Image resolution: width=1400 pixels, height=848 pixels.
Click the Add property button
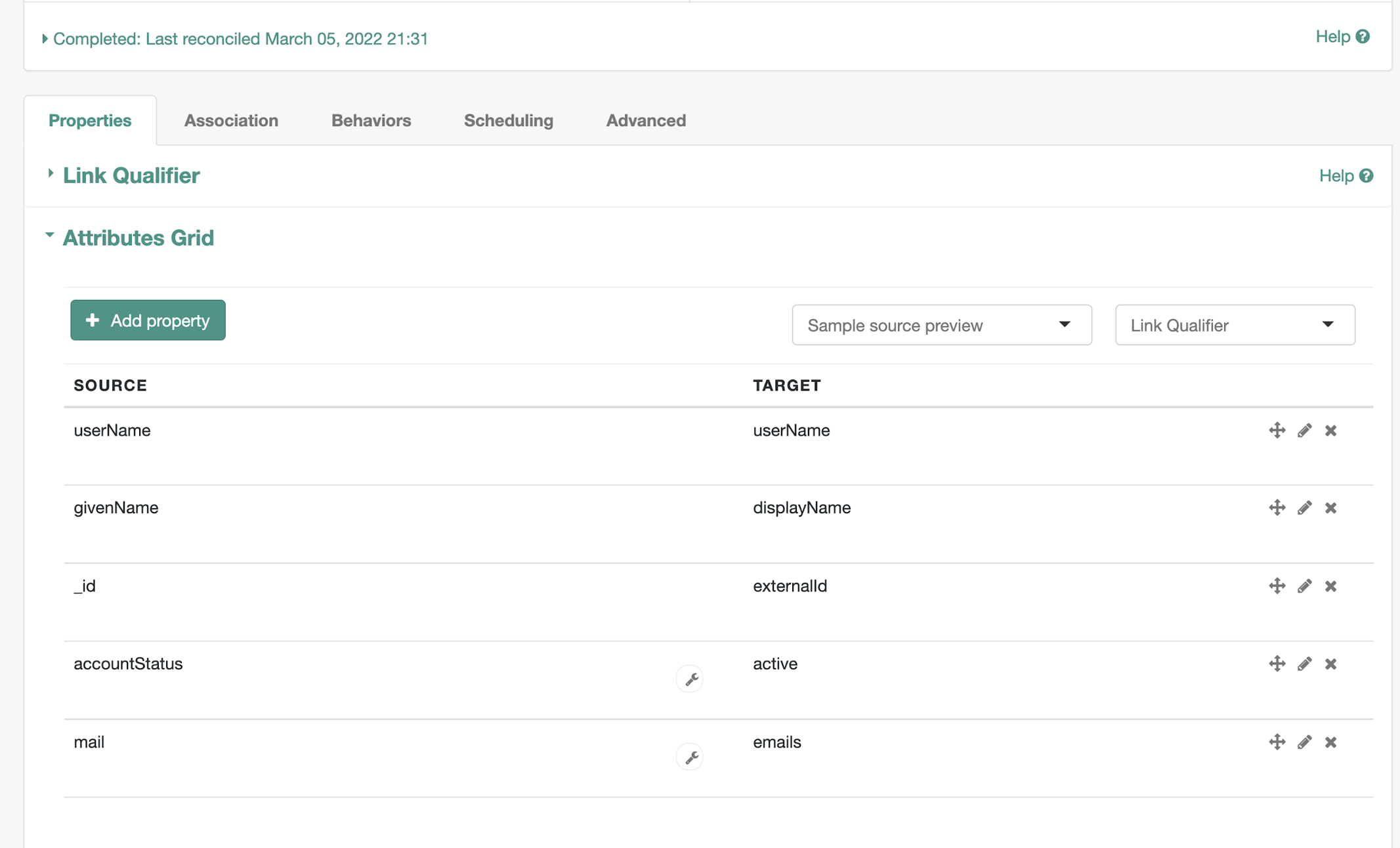[148, 320]
